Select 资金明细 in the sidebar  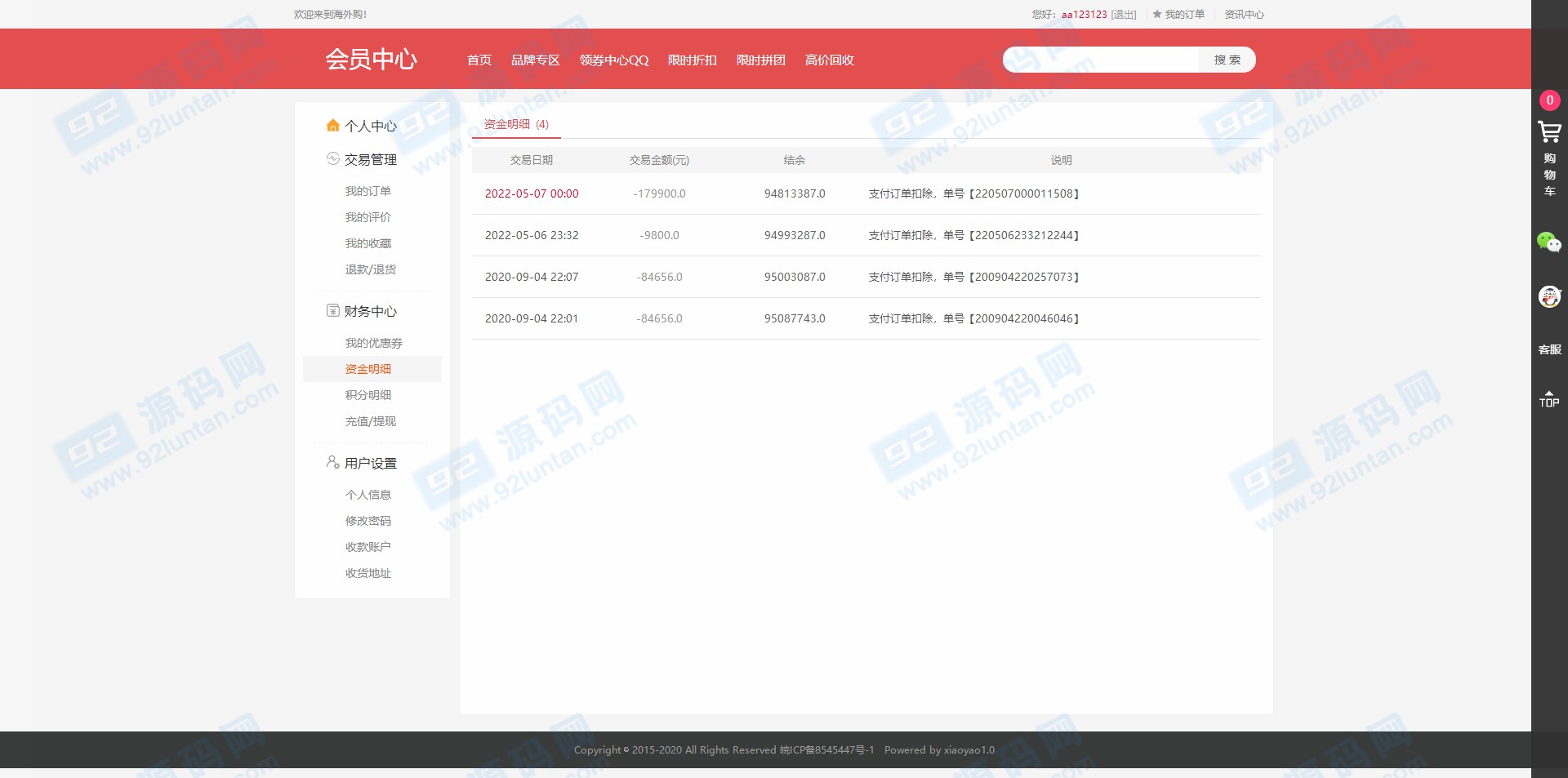pyautogui.click(x=368, y=369)
